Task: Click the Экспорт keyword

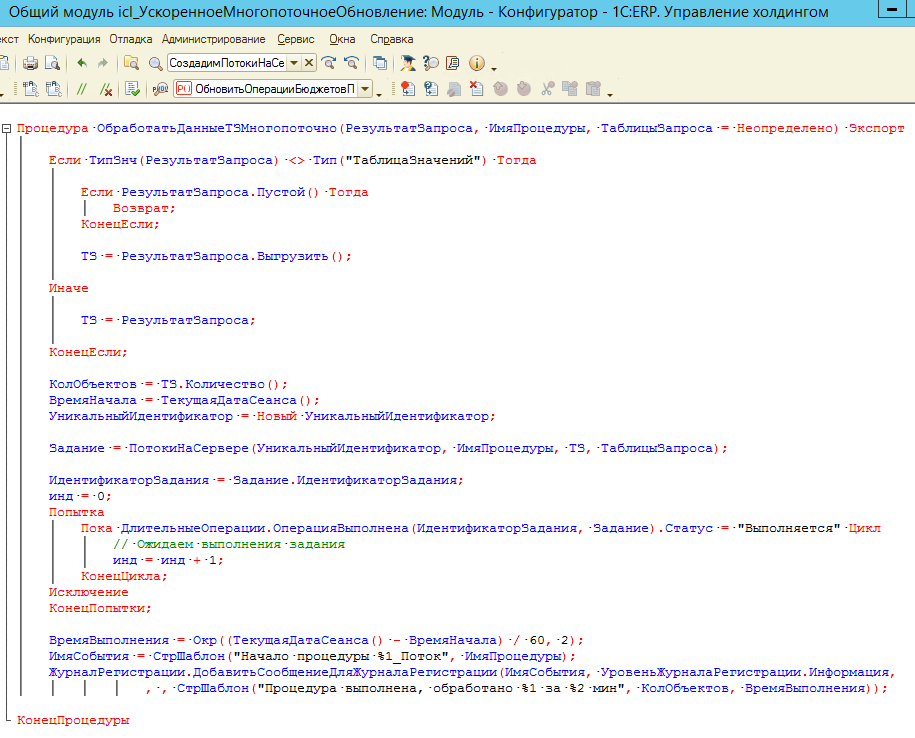Action: click(876, 128)
